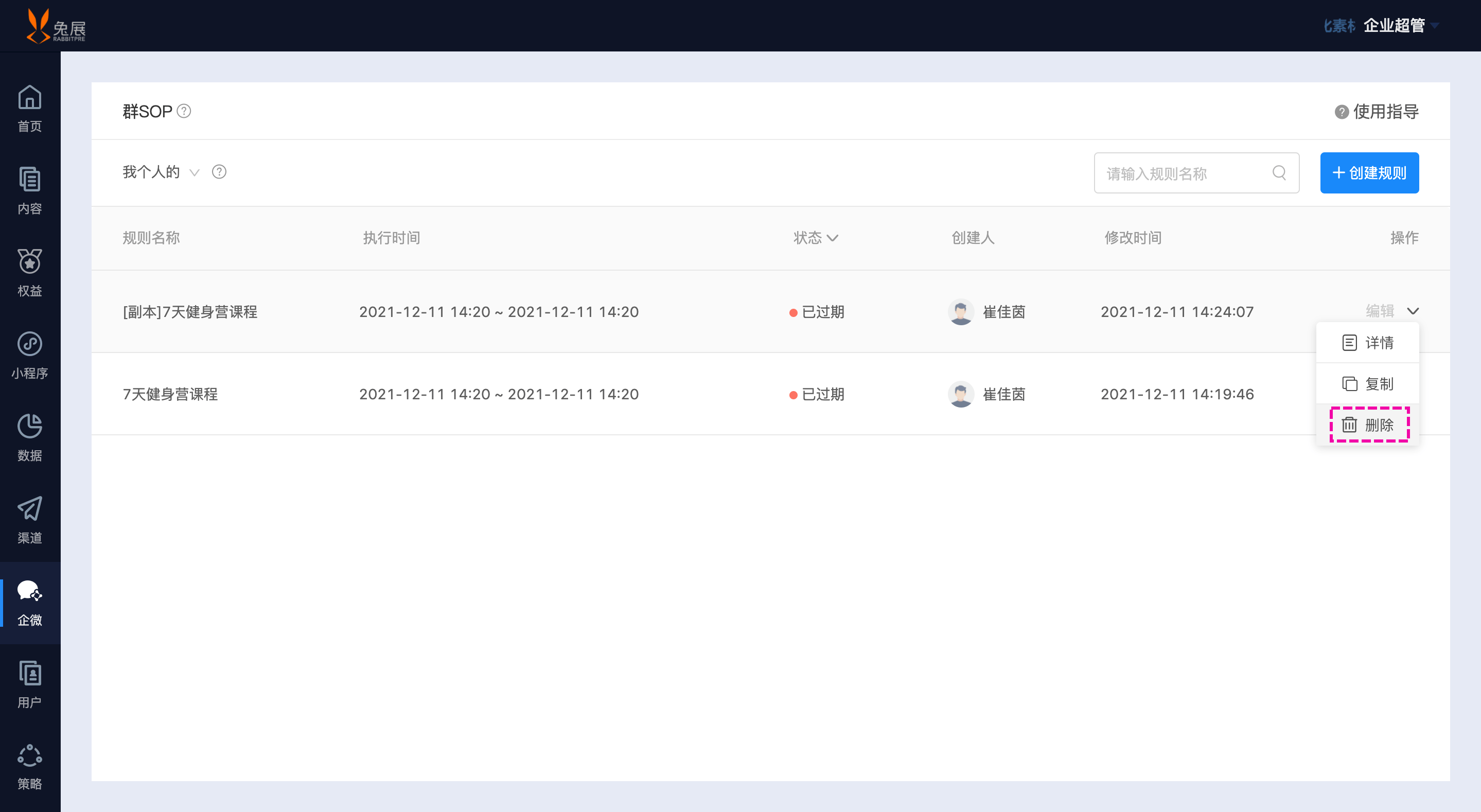
Task: Click modified time 2021-12-11 14:19:46
Action: pyautogui.click(x=1177, y=394)
